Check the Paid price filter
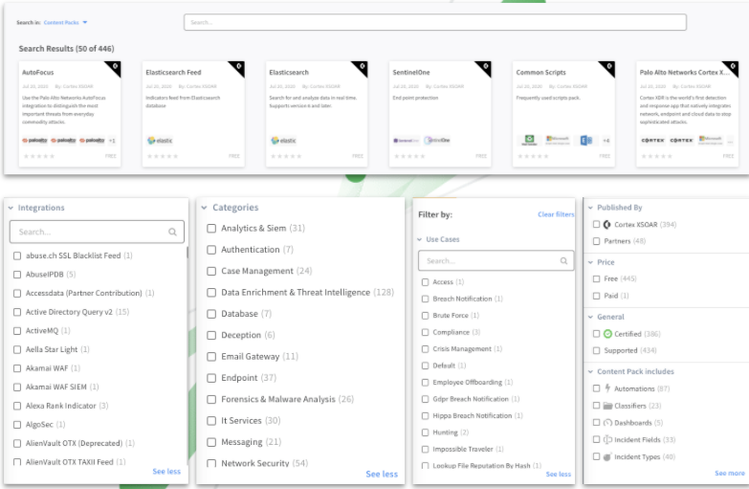The width and height of the screenshot is (749, 489). coord(596,296)
